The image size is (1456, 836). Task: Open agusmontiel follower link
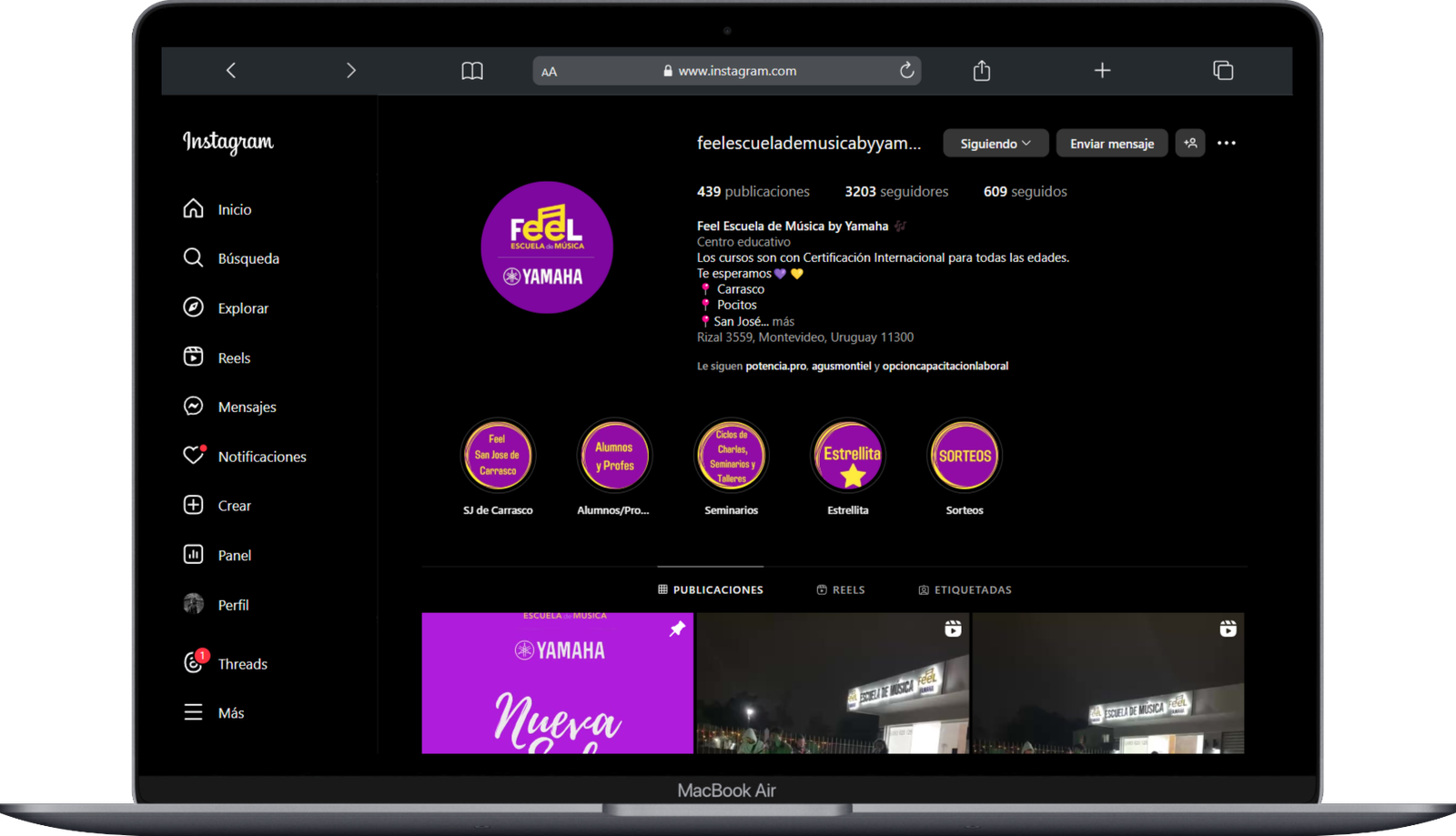pos(842,366)
